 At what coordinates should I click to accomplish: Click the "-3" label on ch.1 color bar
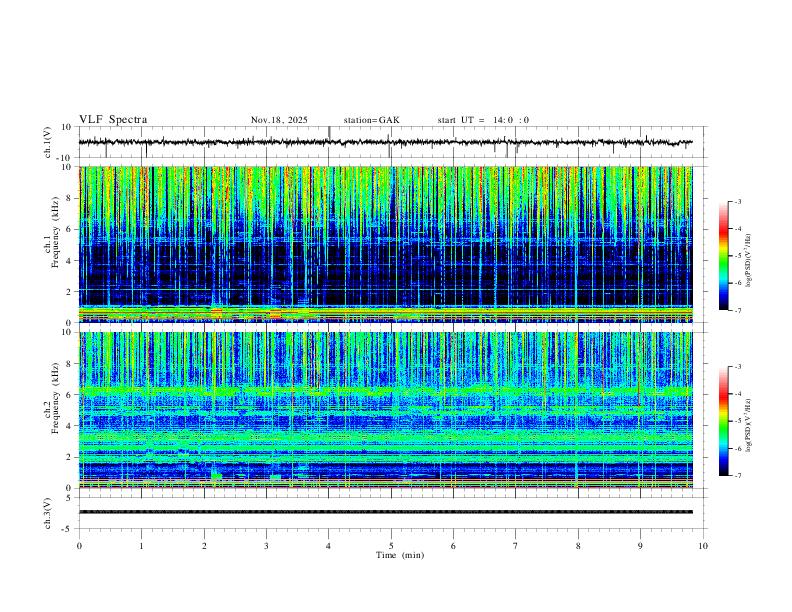point(737,202)
